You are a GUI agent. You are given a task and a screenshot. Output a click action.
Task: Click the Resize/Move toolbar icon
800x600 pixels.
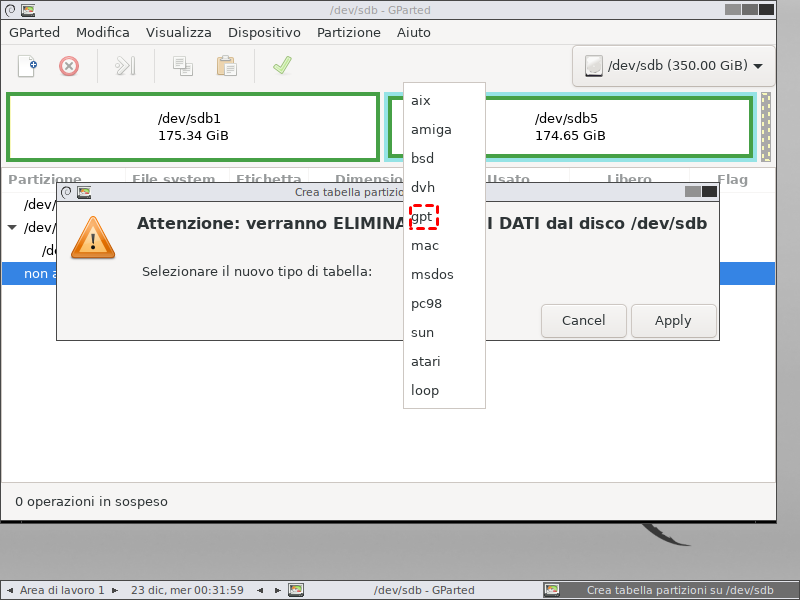click(x=125, y=66)
